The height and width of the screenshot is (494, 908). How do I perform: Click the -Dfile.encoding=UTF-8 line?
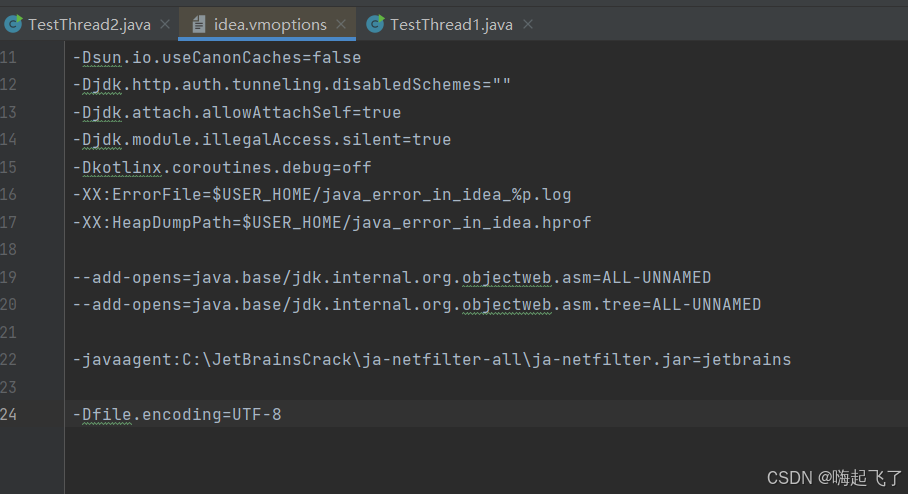coord(177,415)
